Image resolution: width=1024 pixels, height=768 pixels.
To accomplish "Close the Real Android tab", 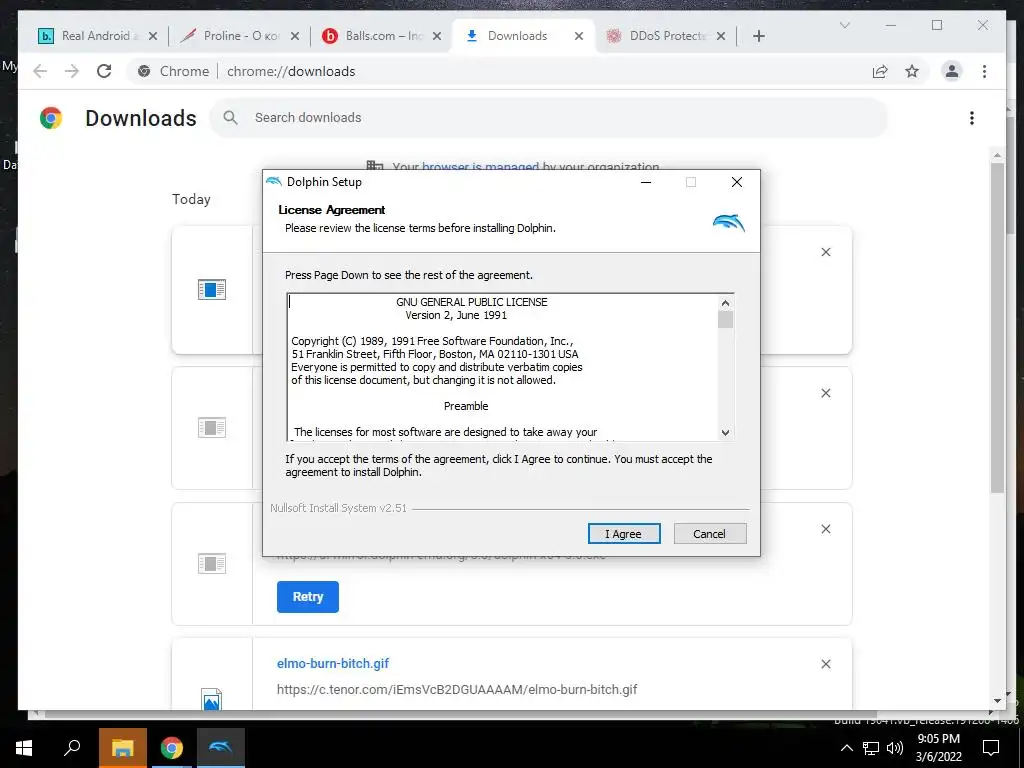I will [153, 36].
